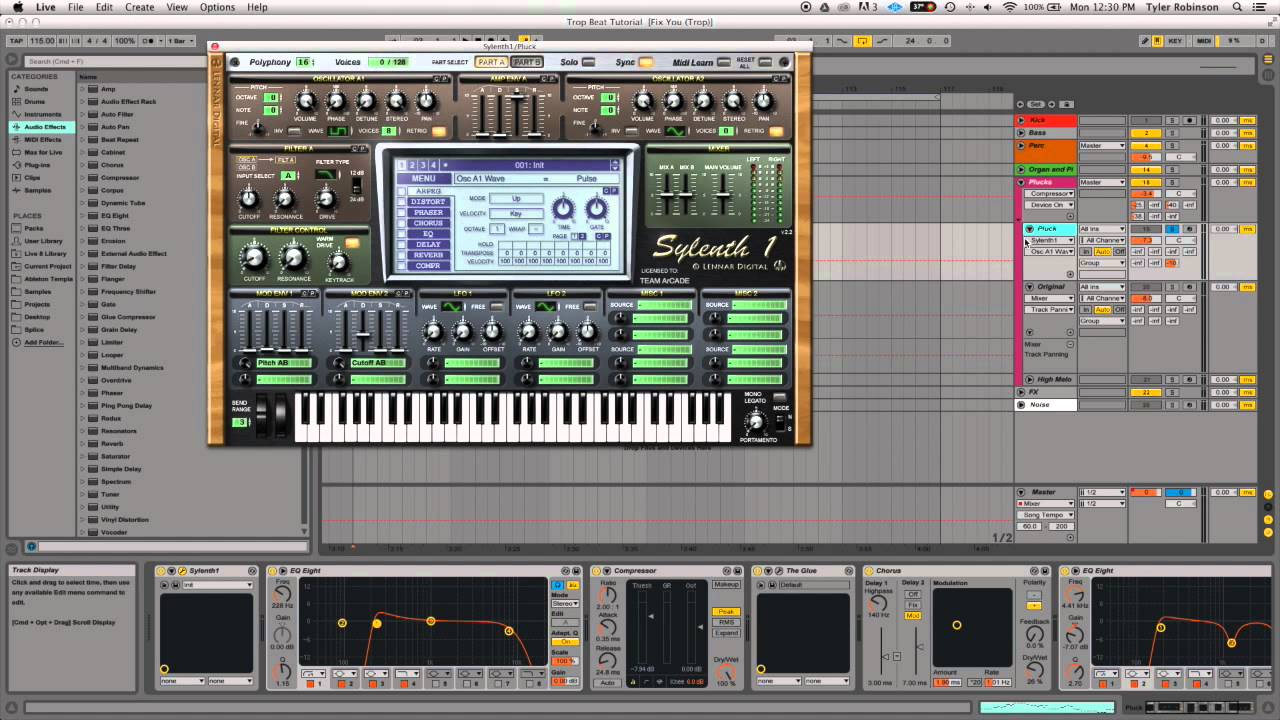Select the MIDI Effects category
This screenshot has width=1280, height=720.
pyautogui.click(x=43, y=140)
